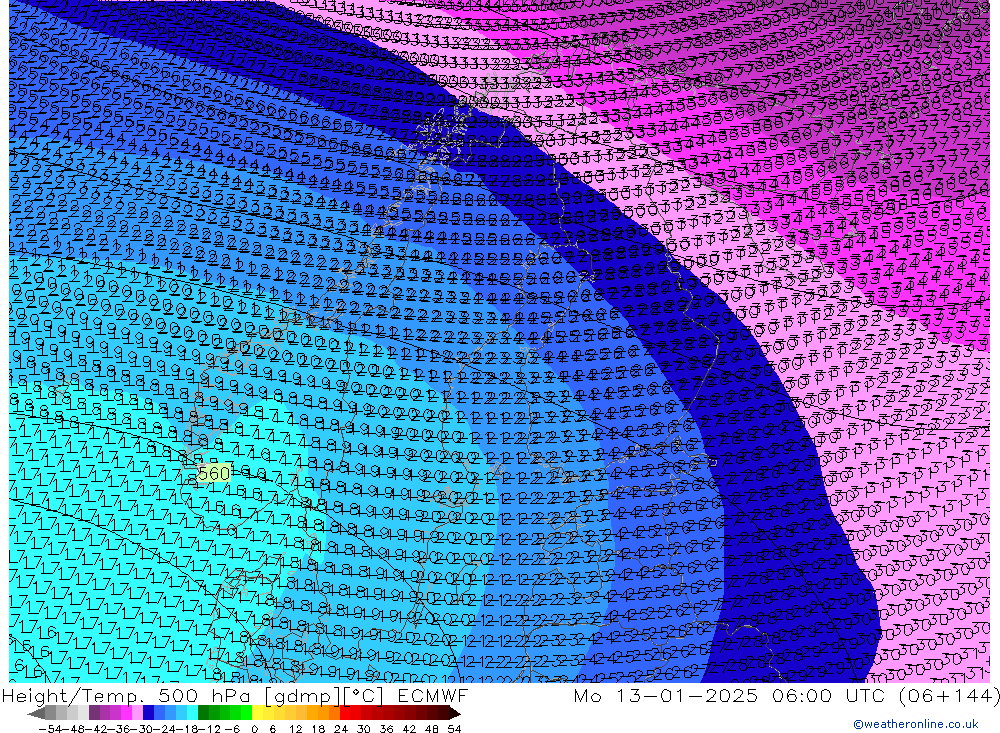This screenshot has width=1000, height=733.
Task: Click the dark maroon right arrow end of the color bar
Action: click(x=454, y=714)
